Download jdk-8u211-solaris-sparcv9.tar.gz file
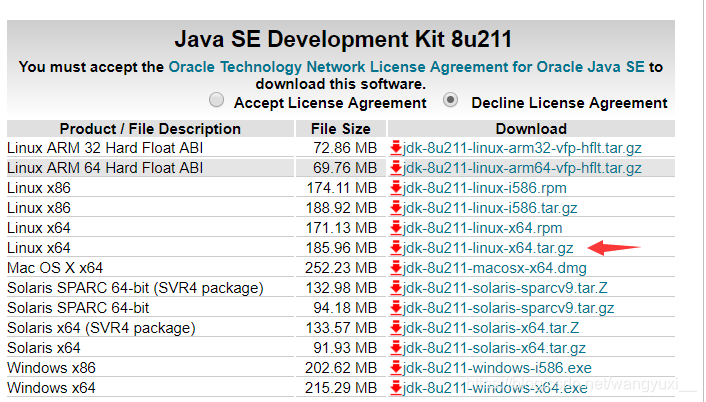This screenshot has width=706, height=402. click(508, 308)
